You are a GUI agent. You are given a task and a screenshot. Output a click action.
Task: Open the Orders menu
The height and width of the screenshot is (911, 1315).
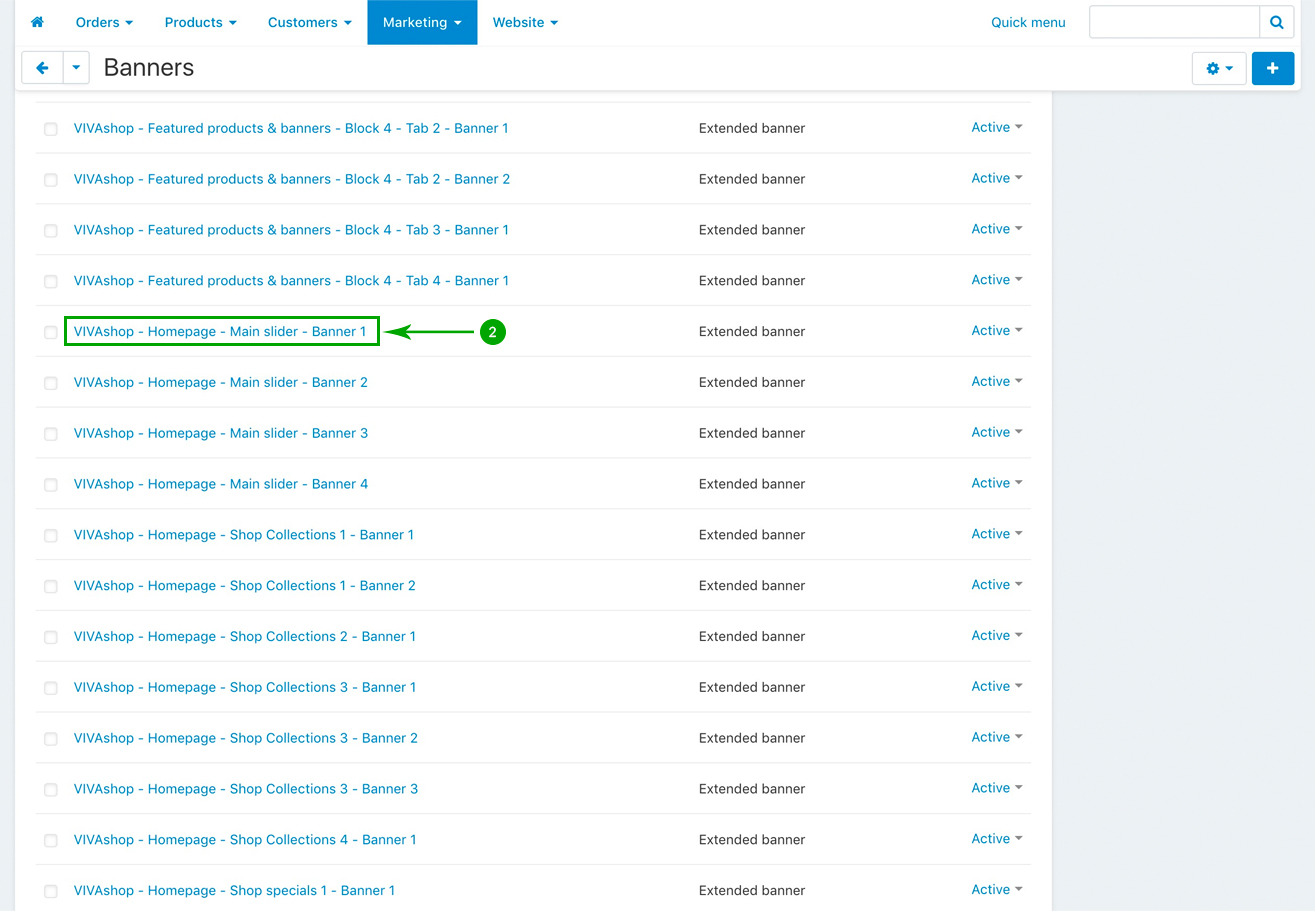pos(104,22)
